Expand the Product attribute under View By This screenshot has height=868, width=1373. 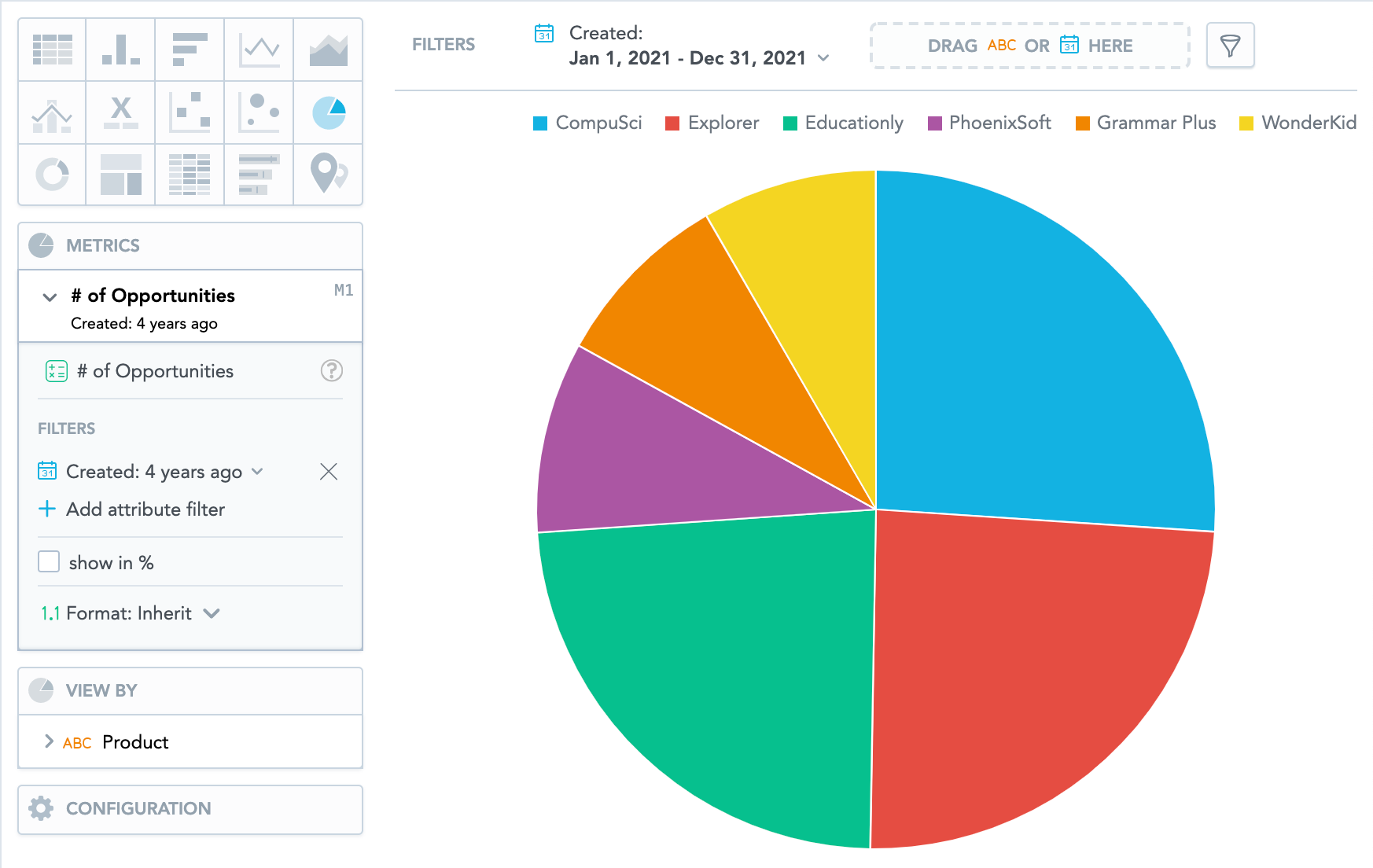click(x=48, y=741)
